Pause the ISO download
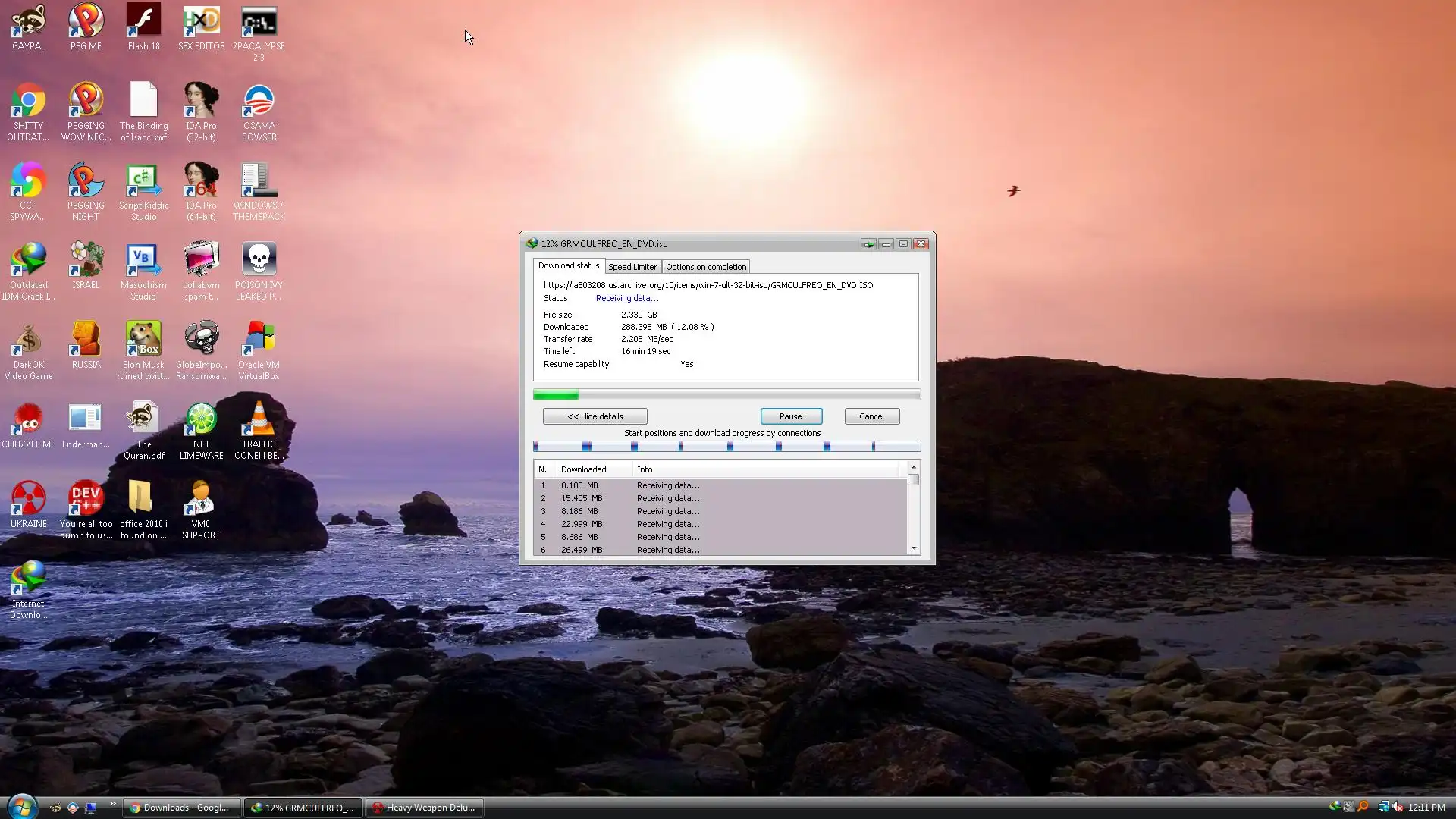Viewport: 1456px width, 819px height. click(790, 416)
